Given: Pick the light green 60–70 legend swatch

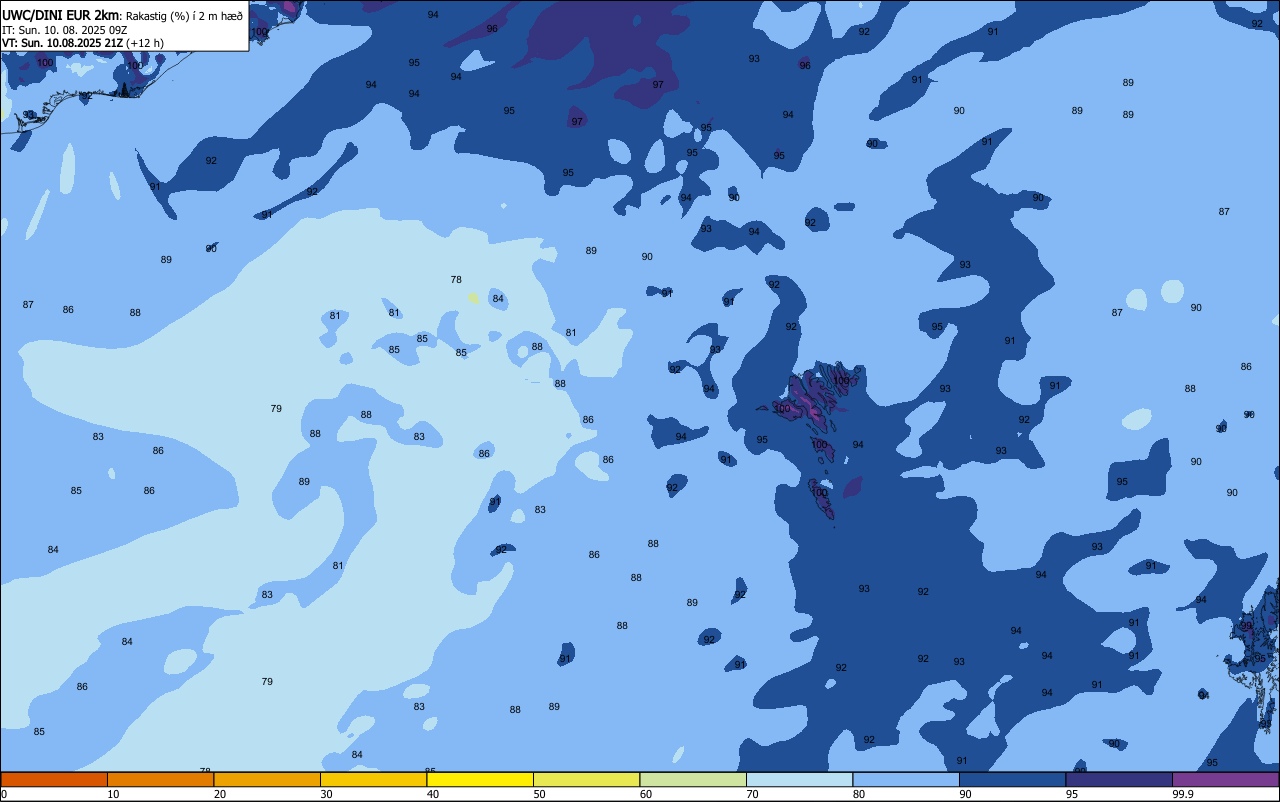Looking at the screenshot, I should (693, 779).
